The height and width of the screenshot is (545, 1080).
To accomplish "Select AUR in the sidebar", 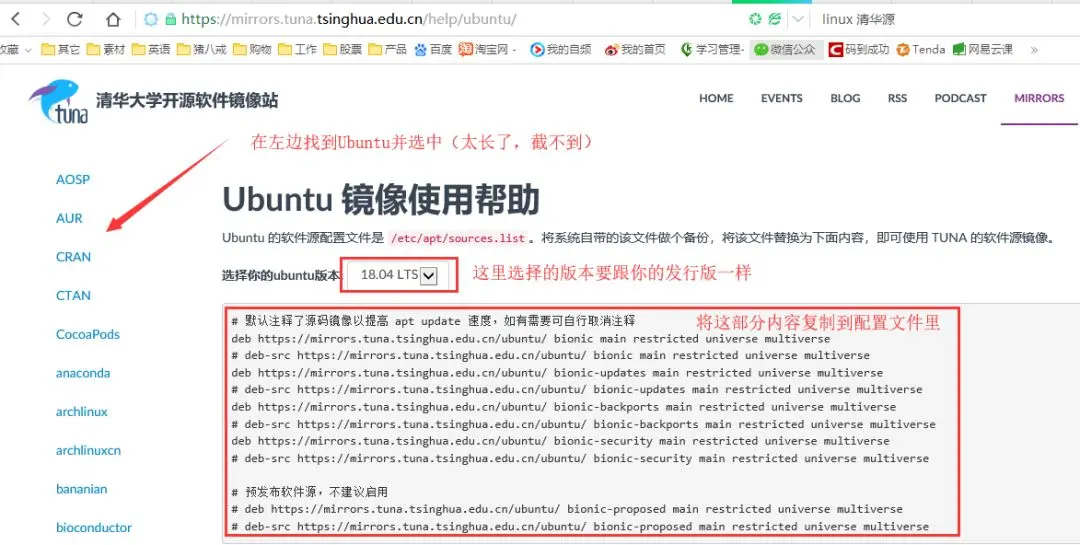I will click(69, 218).
